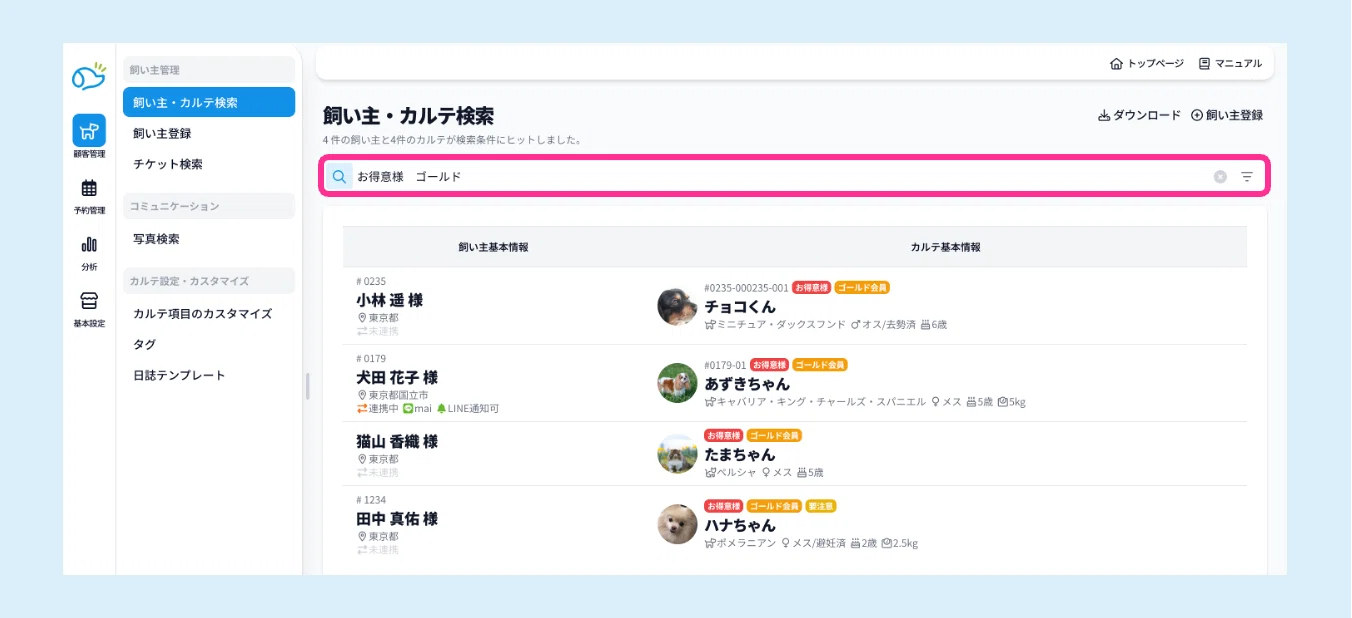Click たまちゃん photo thumbnail

(x=677, y=454)
